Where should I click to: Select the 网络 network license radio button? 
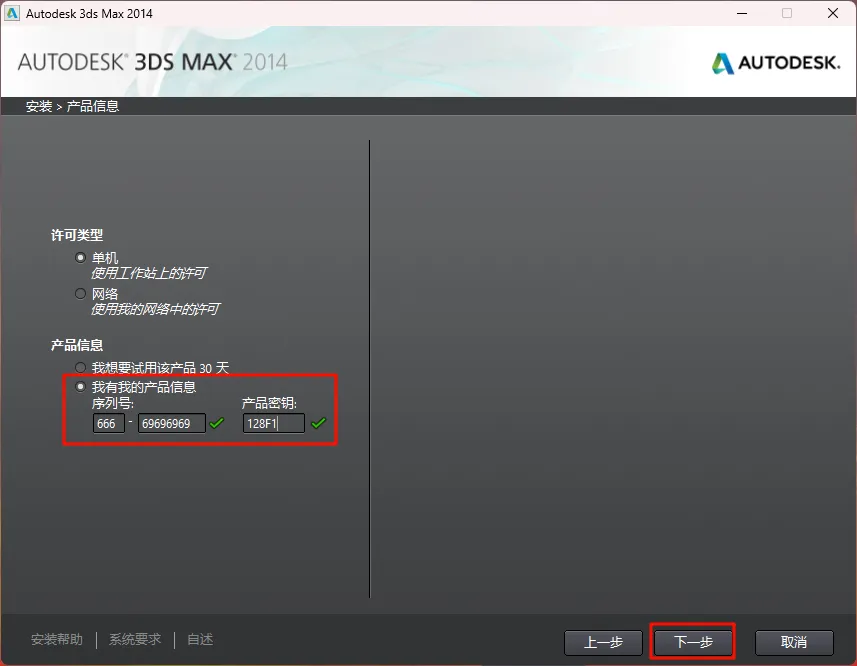pyautogui.click(x=80, y=293)
